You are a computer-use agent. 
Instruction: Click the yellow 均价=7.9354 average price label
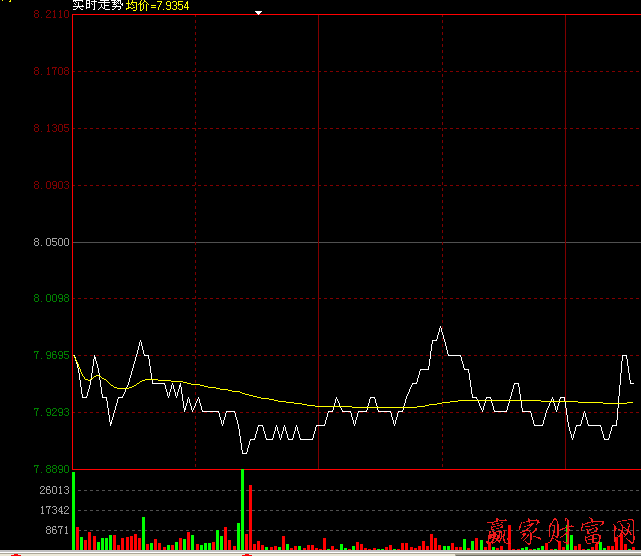157,6
